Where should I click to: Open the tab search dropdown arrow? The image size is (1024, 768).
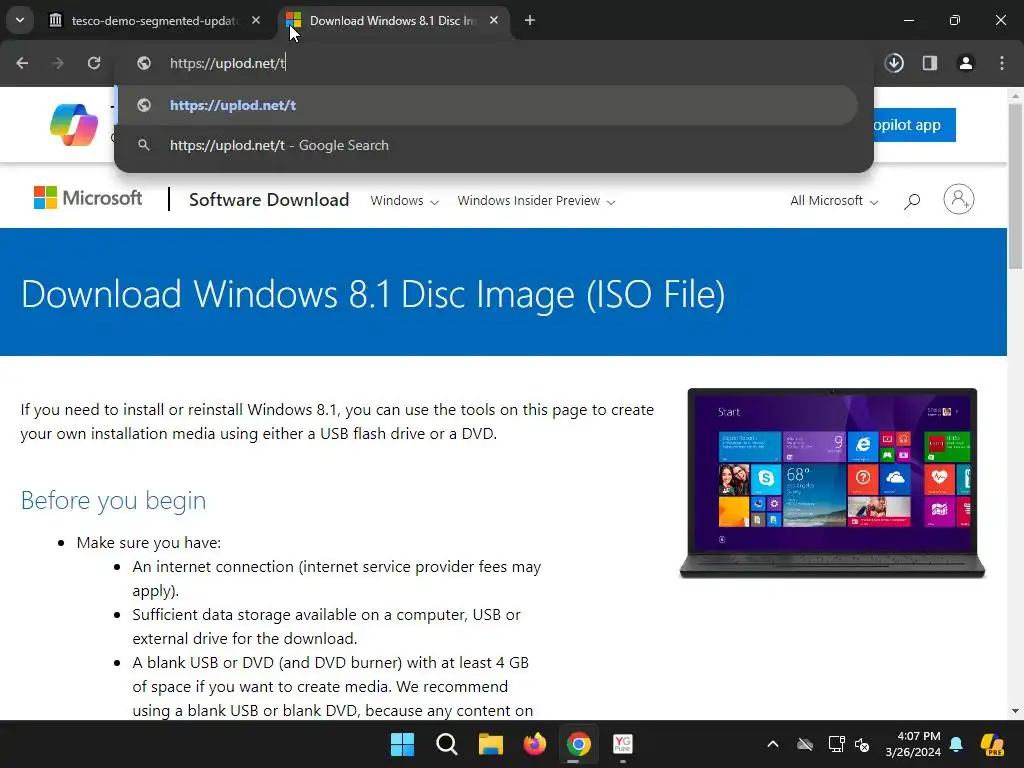[20, 20]
